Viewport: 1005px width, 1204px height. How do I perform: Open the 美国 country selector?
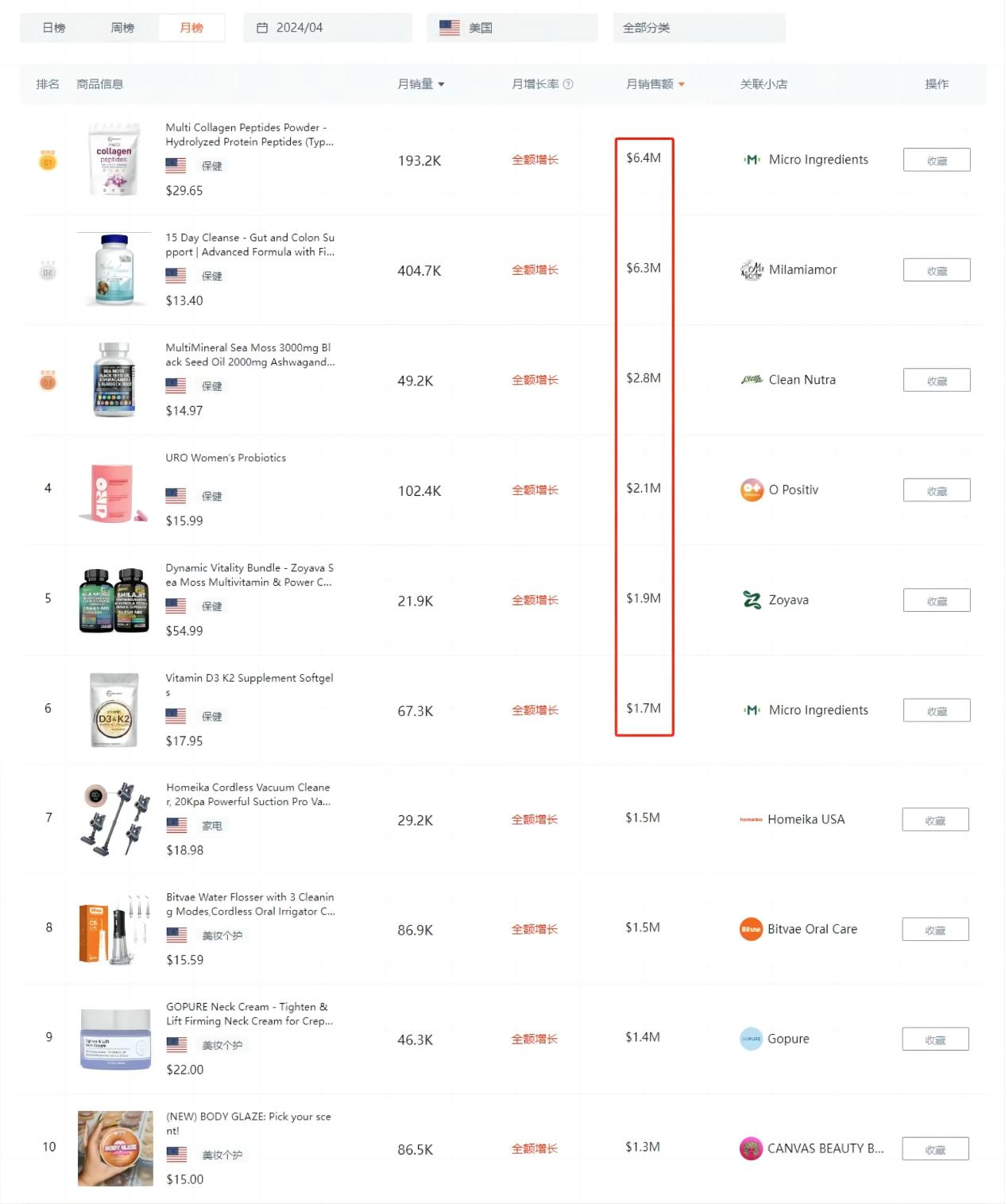pos(512,28)
